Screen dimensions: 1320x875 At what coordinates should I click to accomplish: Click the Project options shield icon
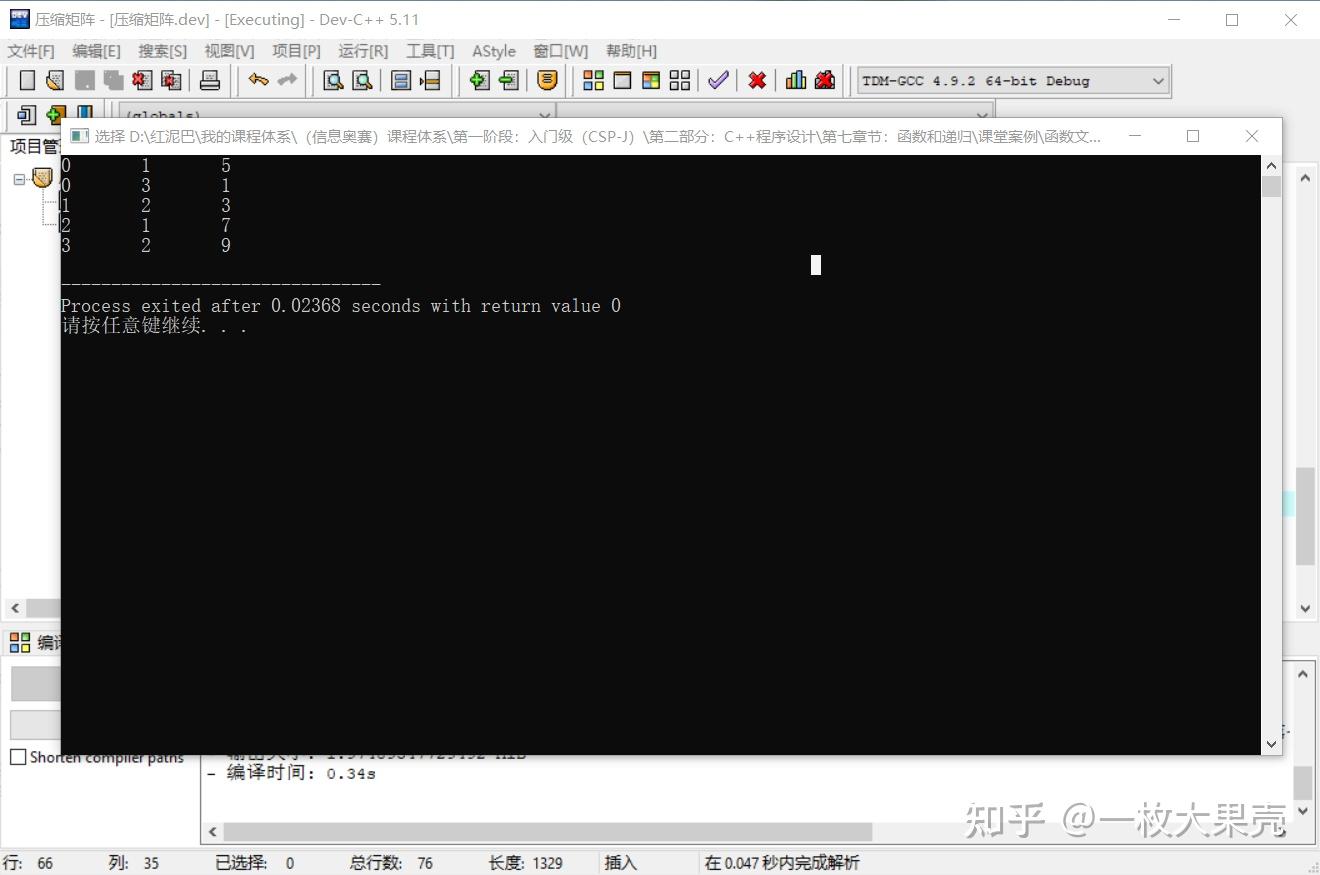(x=547, y=80)
